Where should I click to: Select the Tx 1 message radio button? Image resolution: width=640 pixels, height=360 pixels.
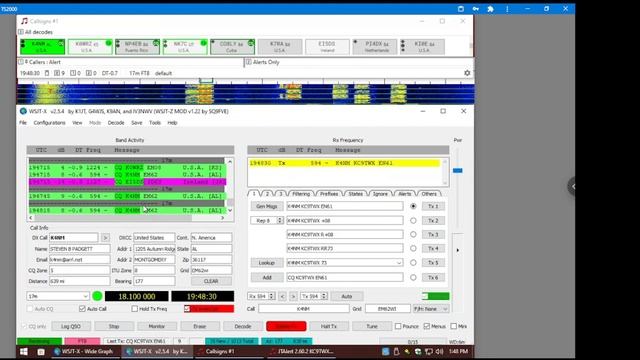point(413,206)
